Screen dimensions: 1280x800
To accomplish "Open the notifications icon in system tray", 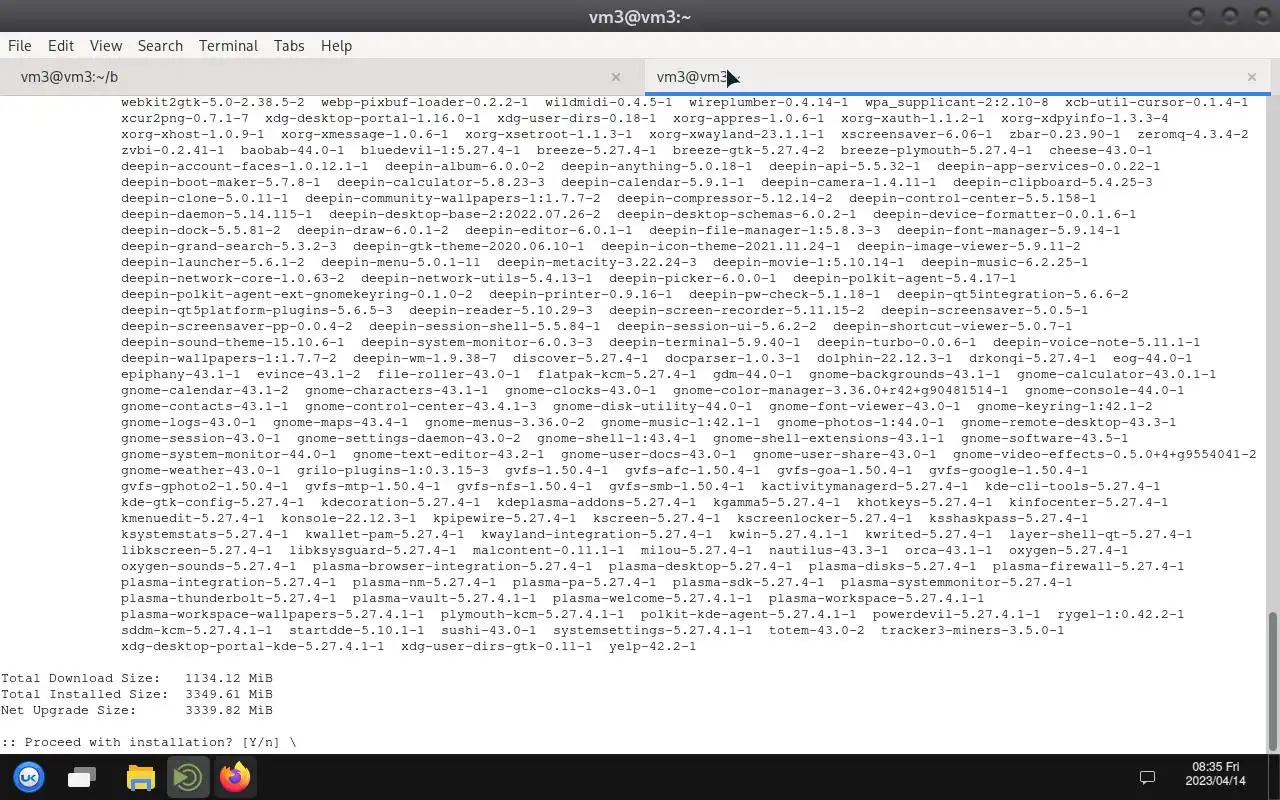I will (1148, 777).
